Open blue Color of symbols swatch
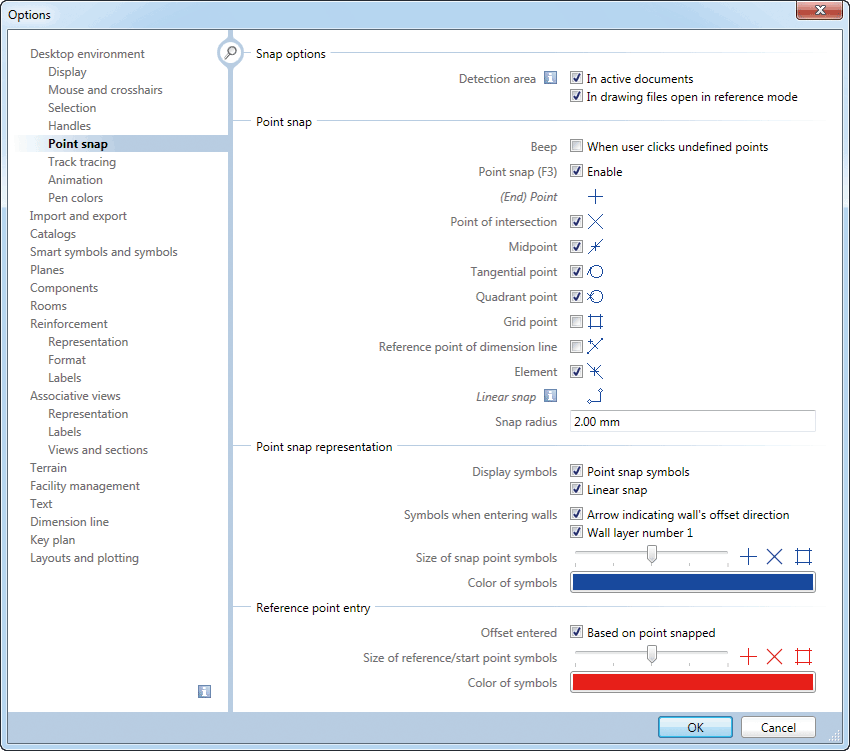 tap(693, 582)
